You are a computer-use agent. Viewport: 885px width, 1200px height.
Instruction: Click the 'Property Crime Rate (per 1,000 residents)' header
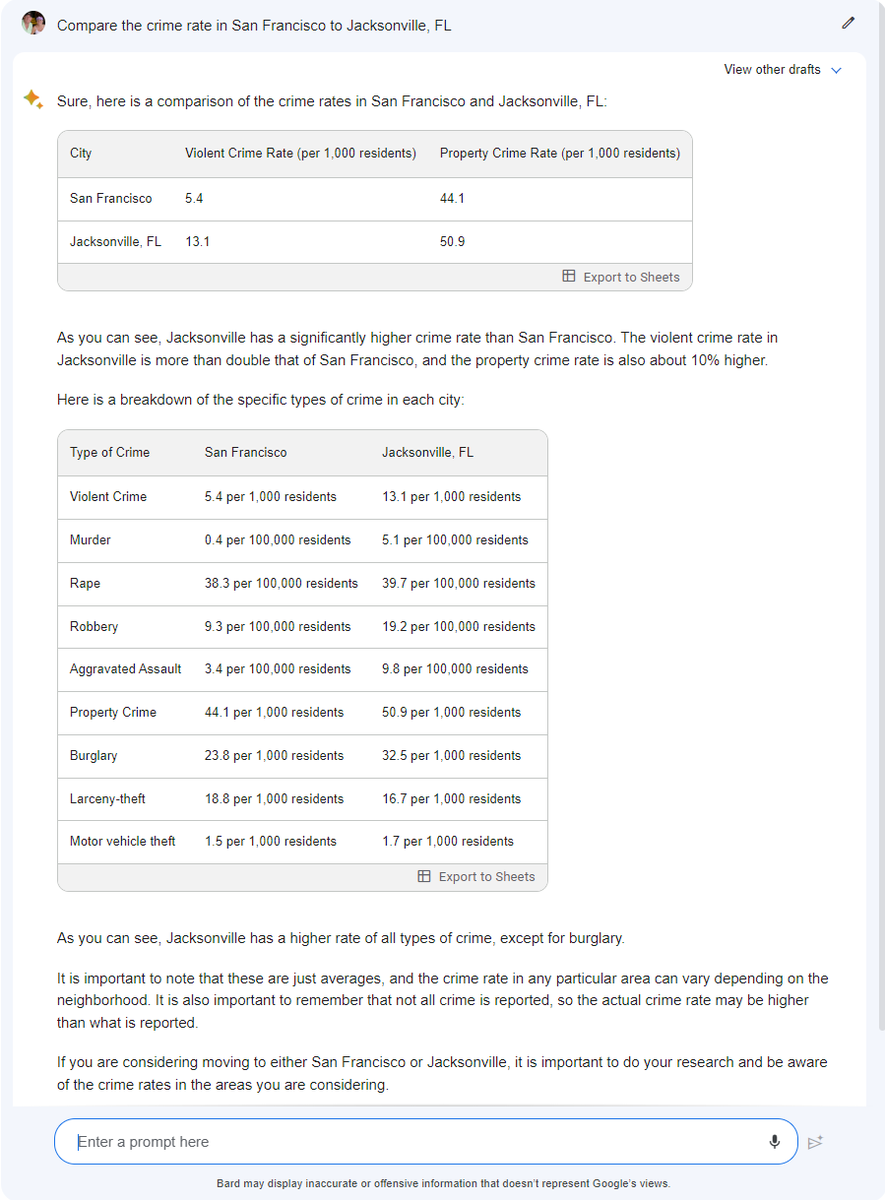coord(560,153)
